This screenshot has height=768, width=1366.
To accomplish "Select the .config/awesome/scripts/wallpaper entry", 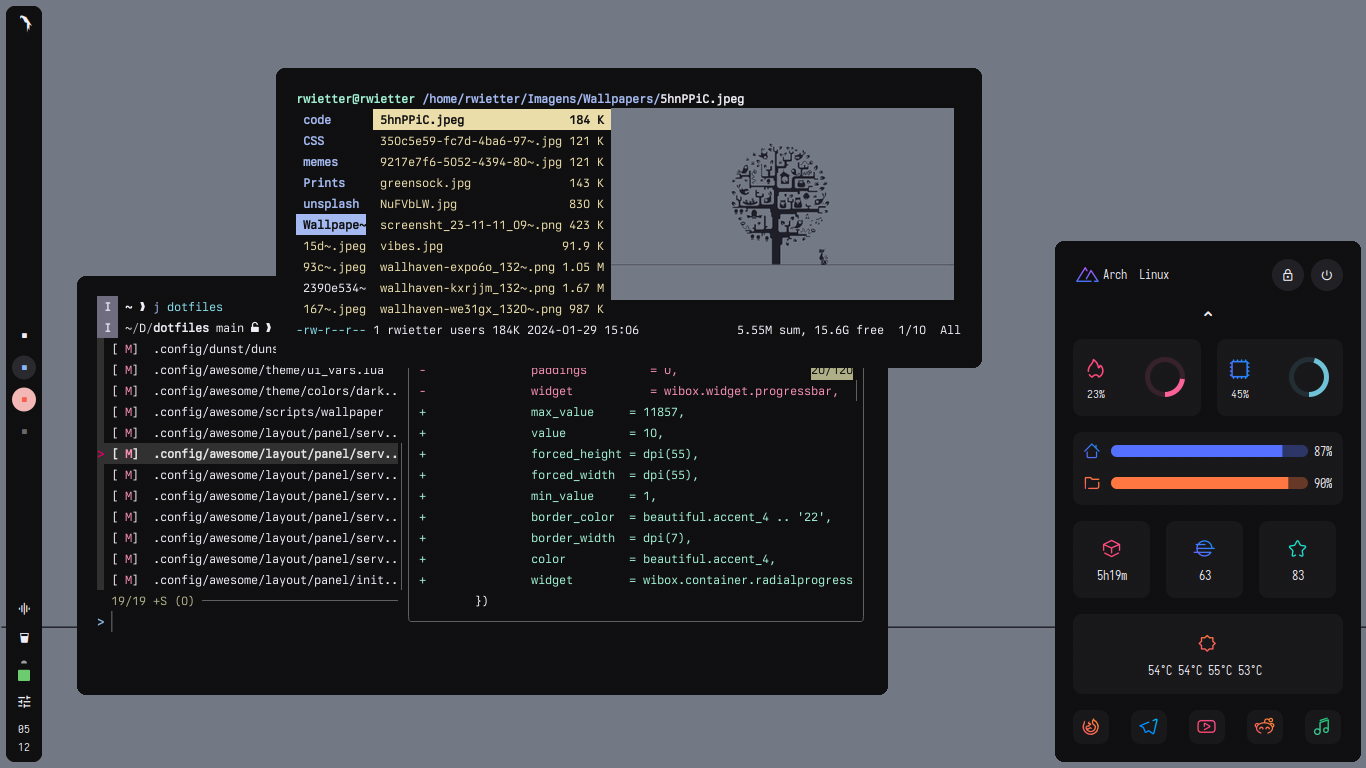I will tap(251, 412).
